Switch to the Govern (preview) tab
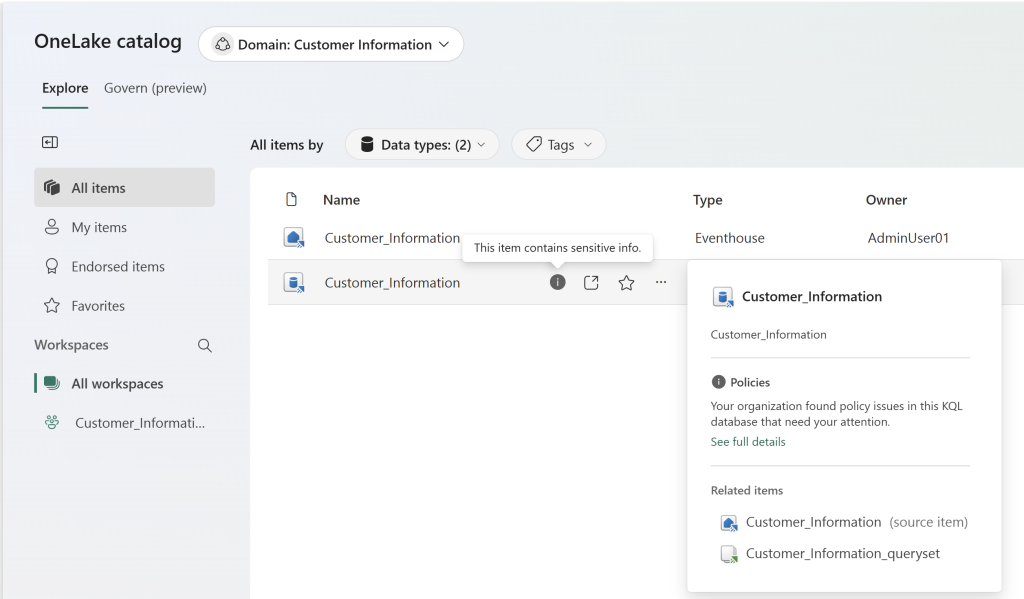 155,88
